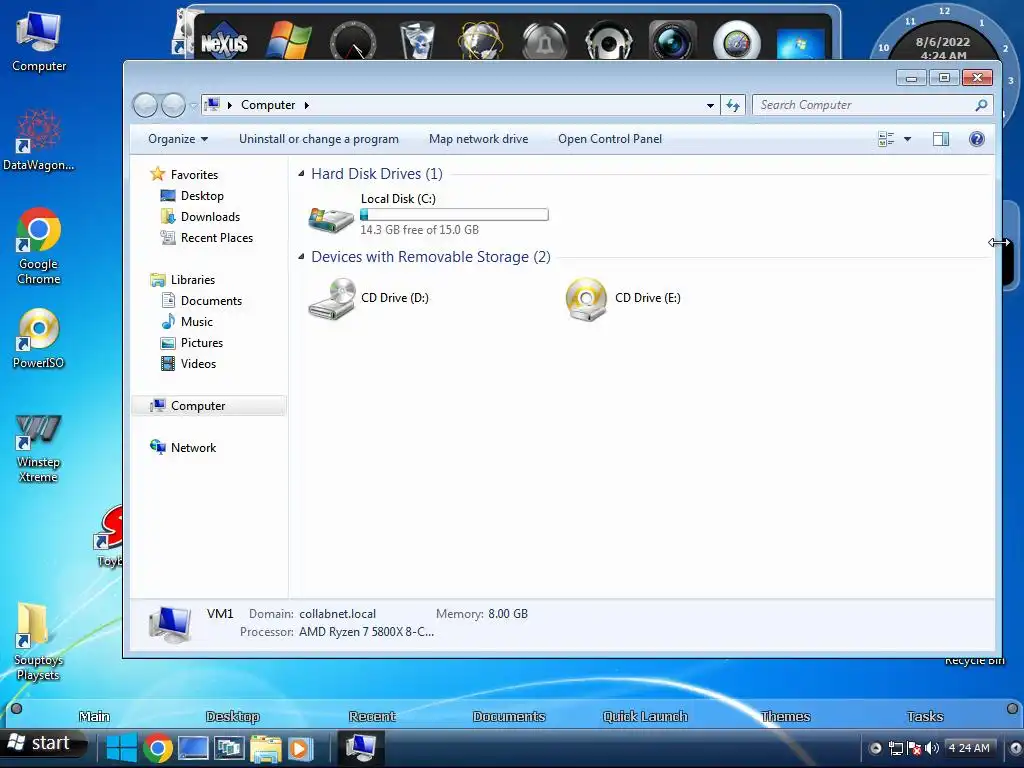Launch PowerISO desktop shortcut

[39, 338]
